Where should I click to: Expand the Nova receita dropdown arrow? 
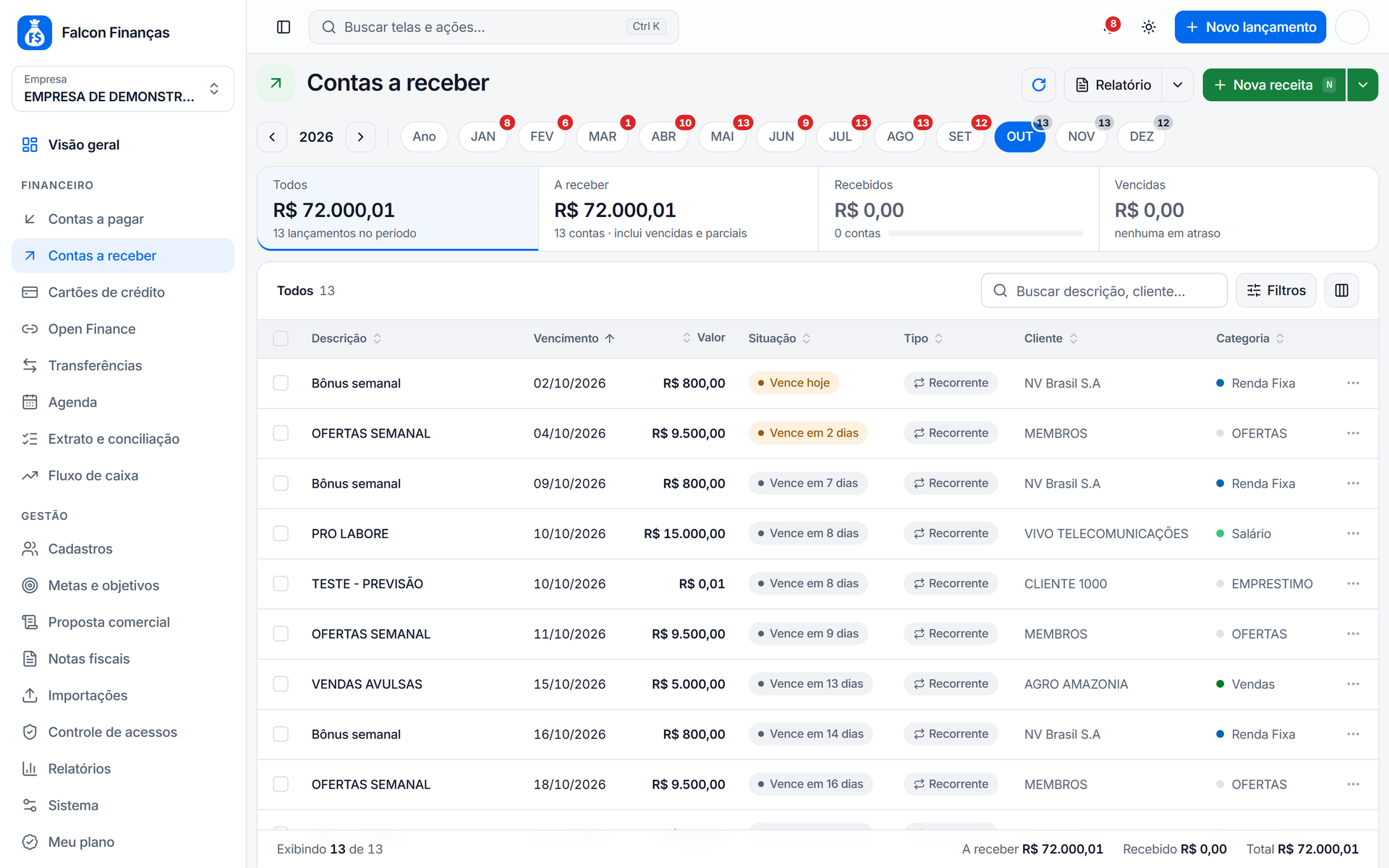(1363, 85)
